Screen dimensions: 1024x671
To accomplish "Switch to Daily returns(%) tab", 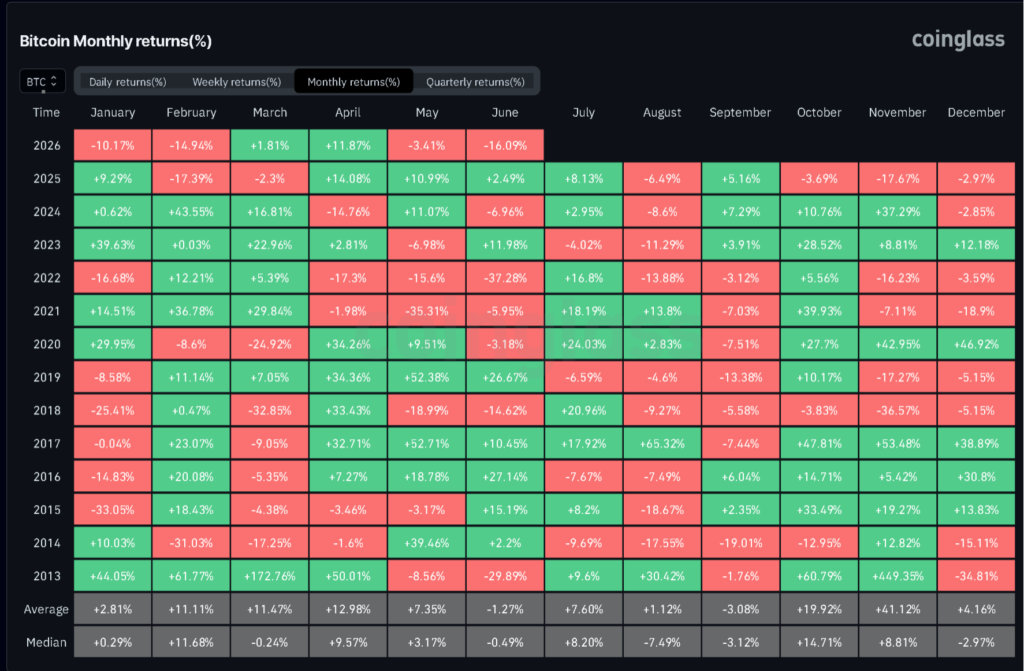I will (127, 82).
